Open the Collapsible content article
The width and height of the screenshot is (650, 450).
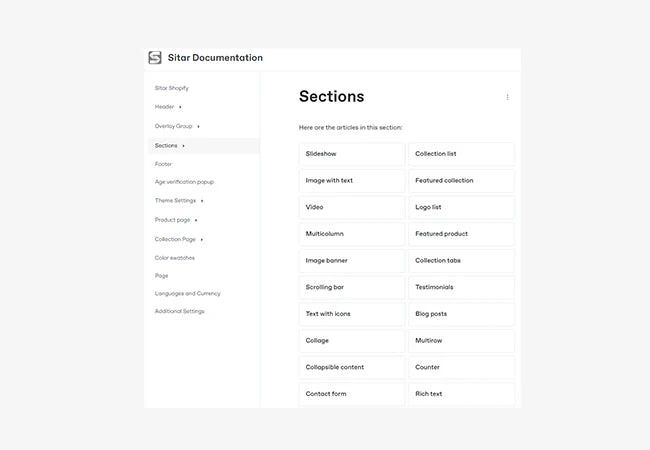pyautogui.click(x=351, y=367)
